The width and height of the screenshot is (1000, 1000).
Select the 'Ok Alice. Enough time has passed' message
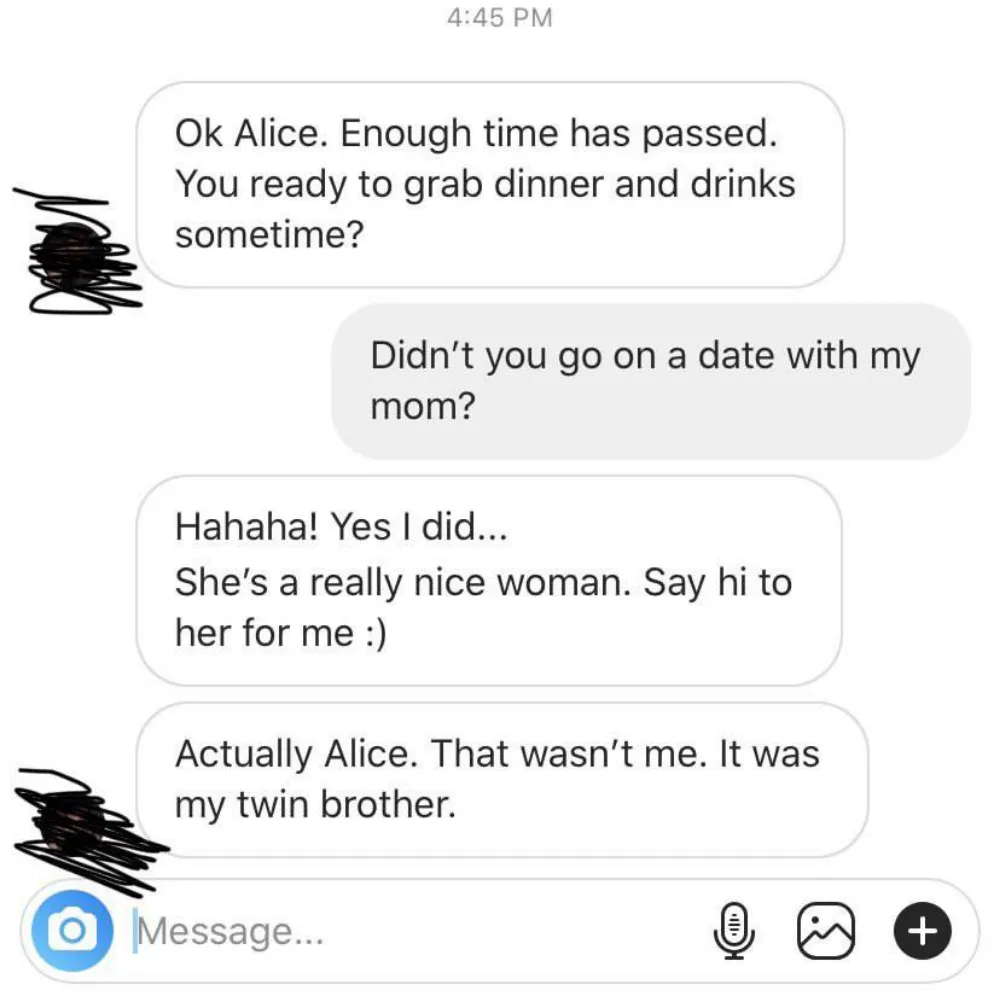click(x=490, y=184)
